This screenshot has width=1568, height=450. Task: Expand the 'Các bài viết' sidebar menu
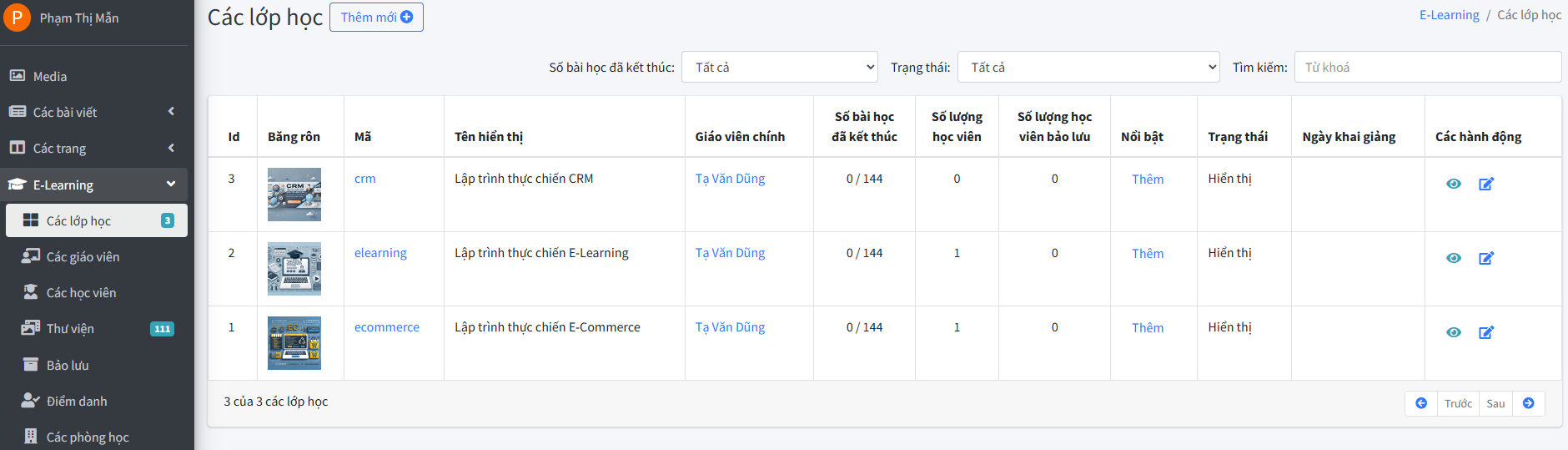click(x=93, y=112)
